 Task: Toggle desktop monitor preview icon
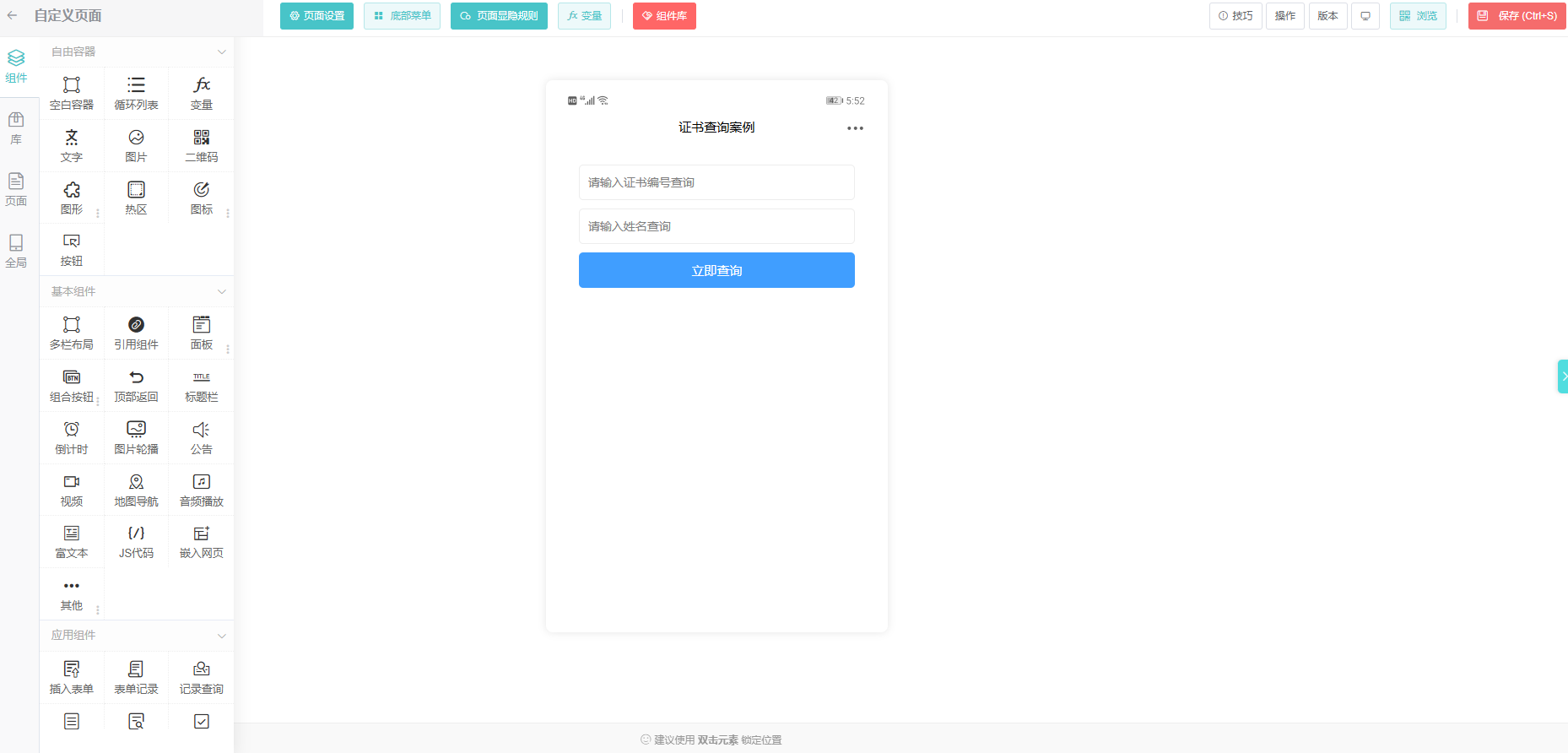pos(1365,16)
